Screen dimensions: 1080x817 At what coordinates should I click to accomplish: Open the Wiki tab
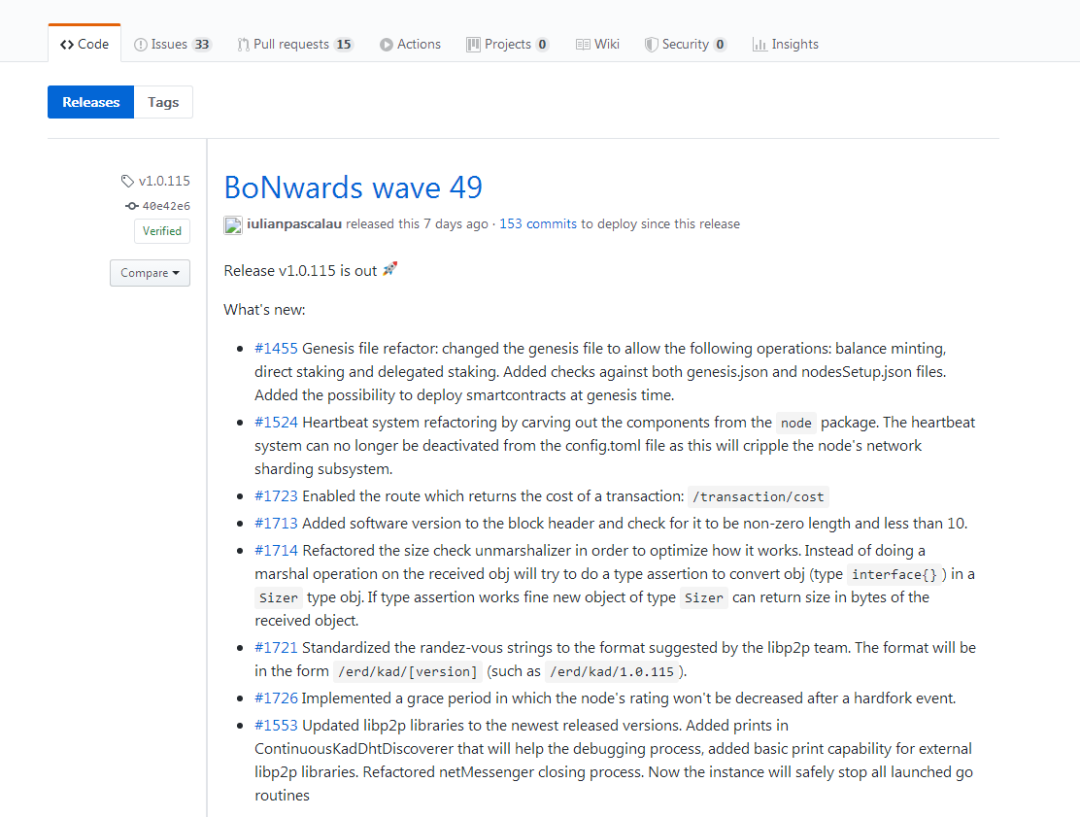(x=597, y=44)
